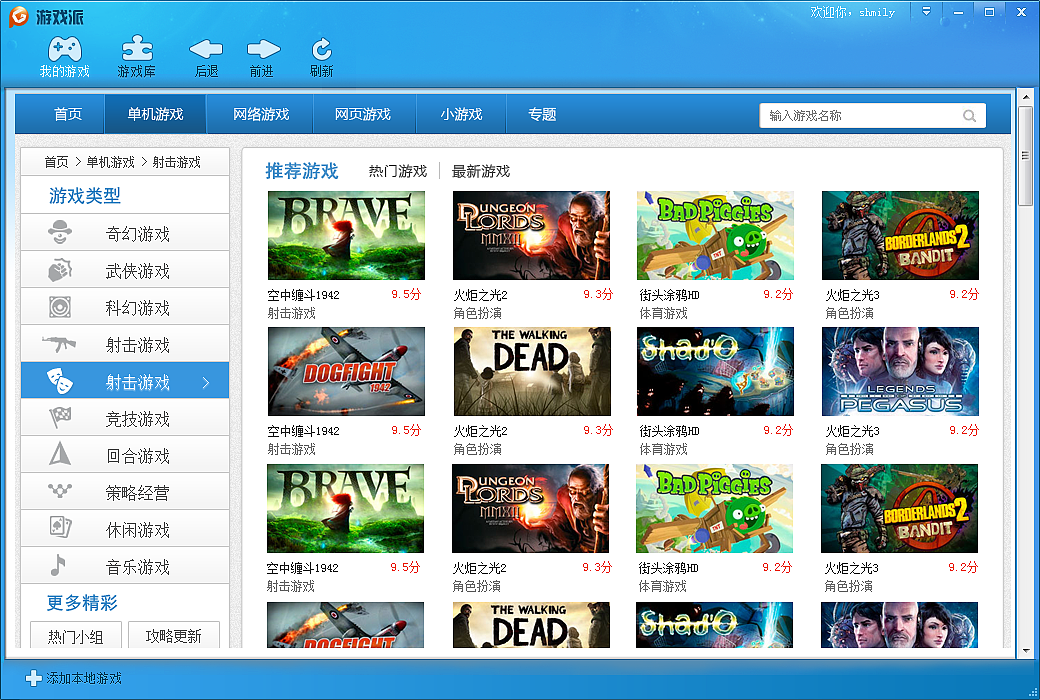The image size is (1040, 700).
Task: Click 首页 in breadcrumb
Action: point(56,162)
